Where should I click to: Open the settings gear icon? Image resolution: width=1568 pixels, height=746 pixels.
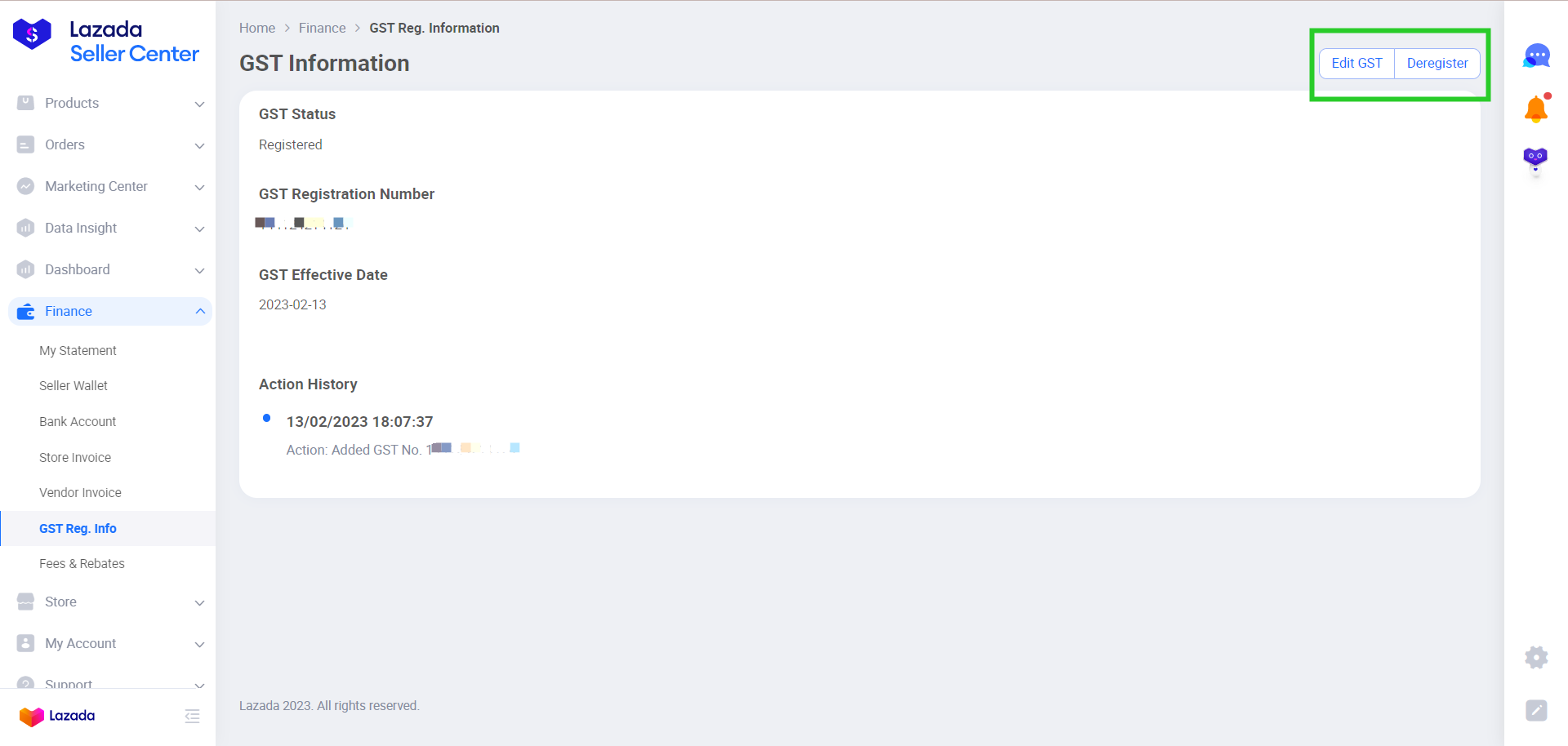[x=1536, y=657]
